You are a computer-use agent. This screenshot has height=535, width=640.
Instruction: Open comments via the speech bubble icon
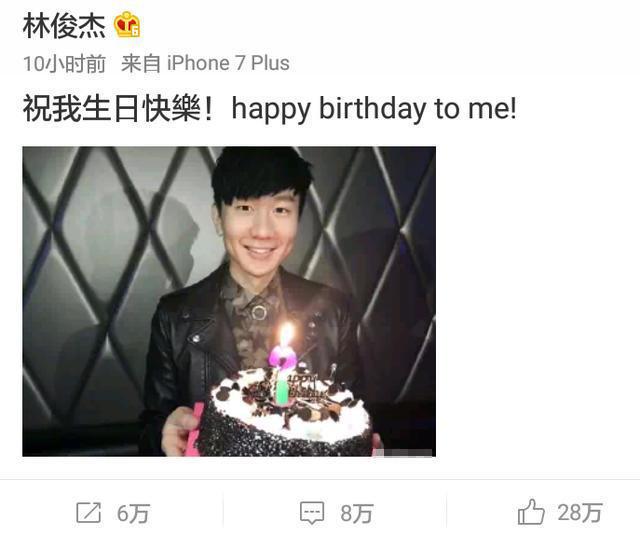[x=312, y=513]
